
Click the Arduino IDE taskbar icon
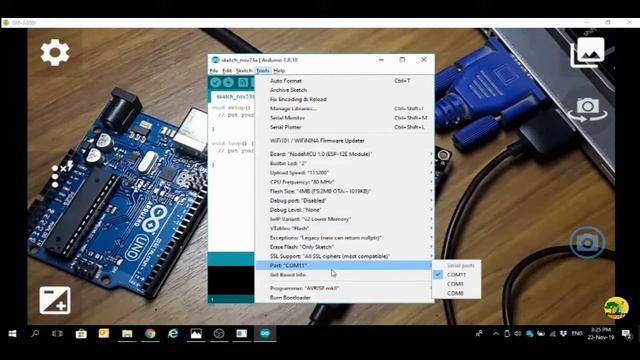click(x=265, y=334)
